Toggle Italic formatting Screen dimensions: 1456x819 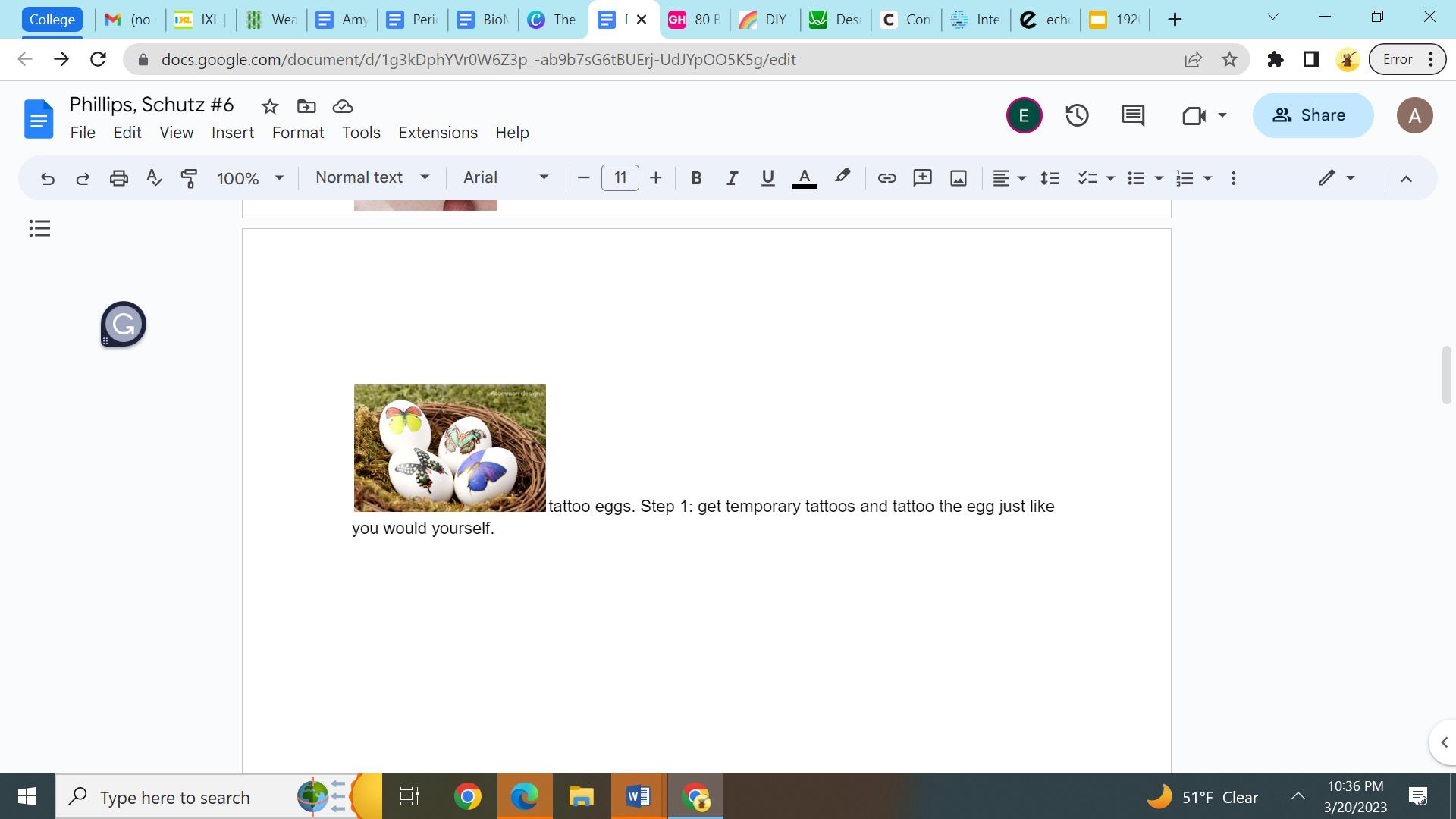point(732,178)
